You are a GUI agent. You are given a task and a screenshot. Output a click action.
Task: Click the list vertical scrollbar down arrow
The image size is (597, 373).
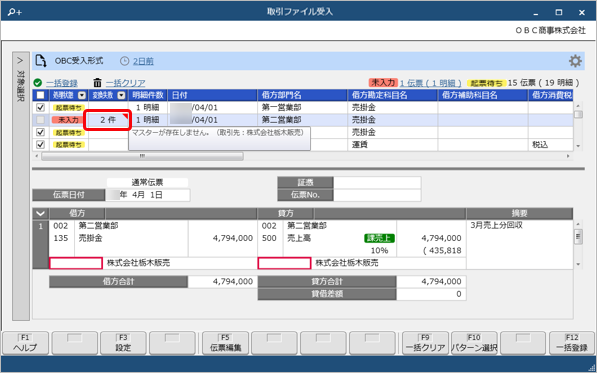pos(578,146)
